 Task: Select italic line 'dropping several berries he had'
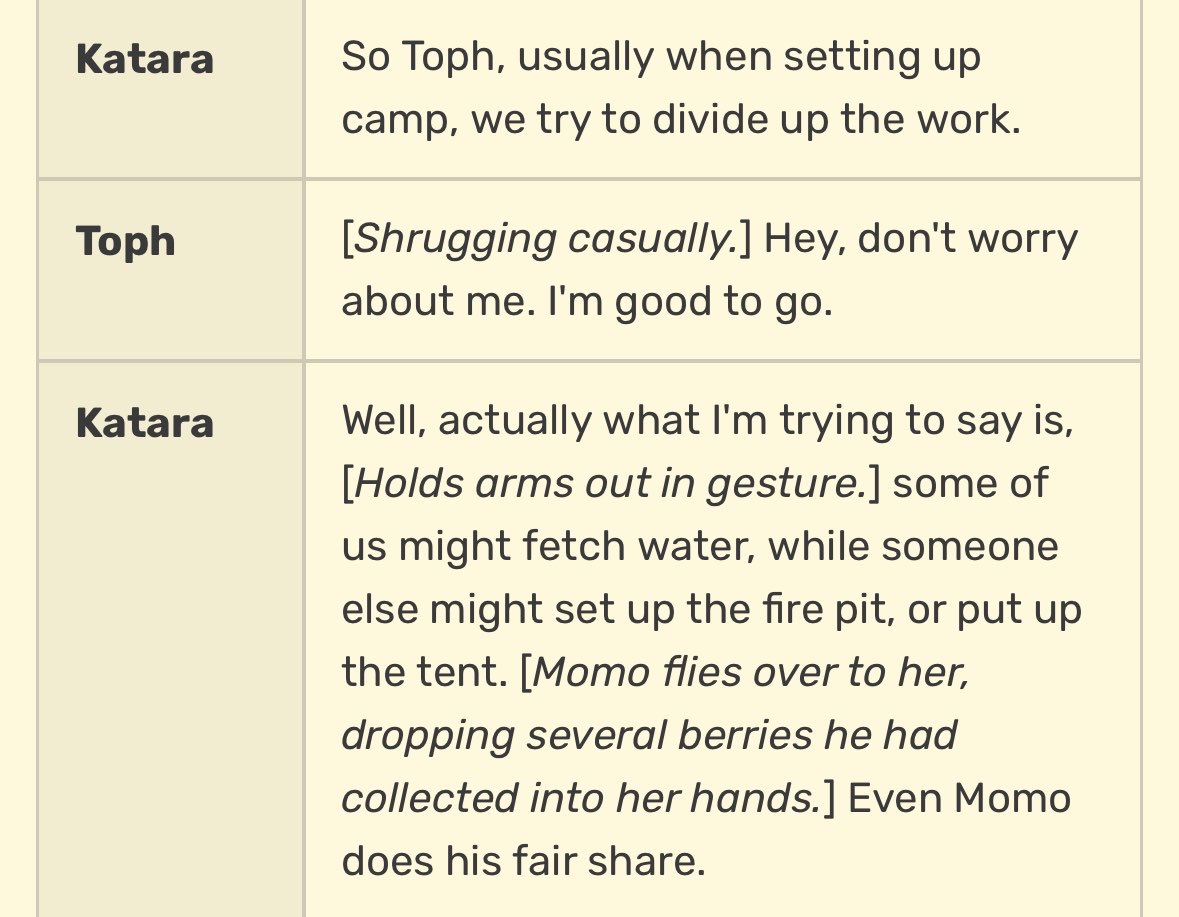[x=650, y=736]
